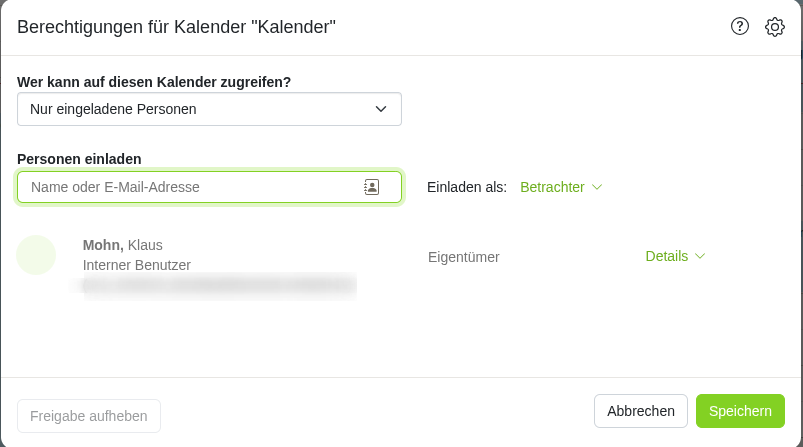Select Klaus Mohn's round avatar
Viewport: 803px width, 447px height.
click(36, 255)
